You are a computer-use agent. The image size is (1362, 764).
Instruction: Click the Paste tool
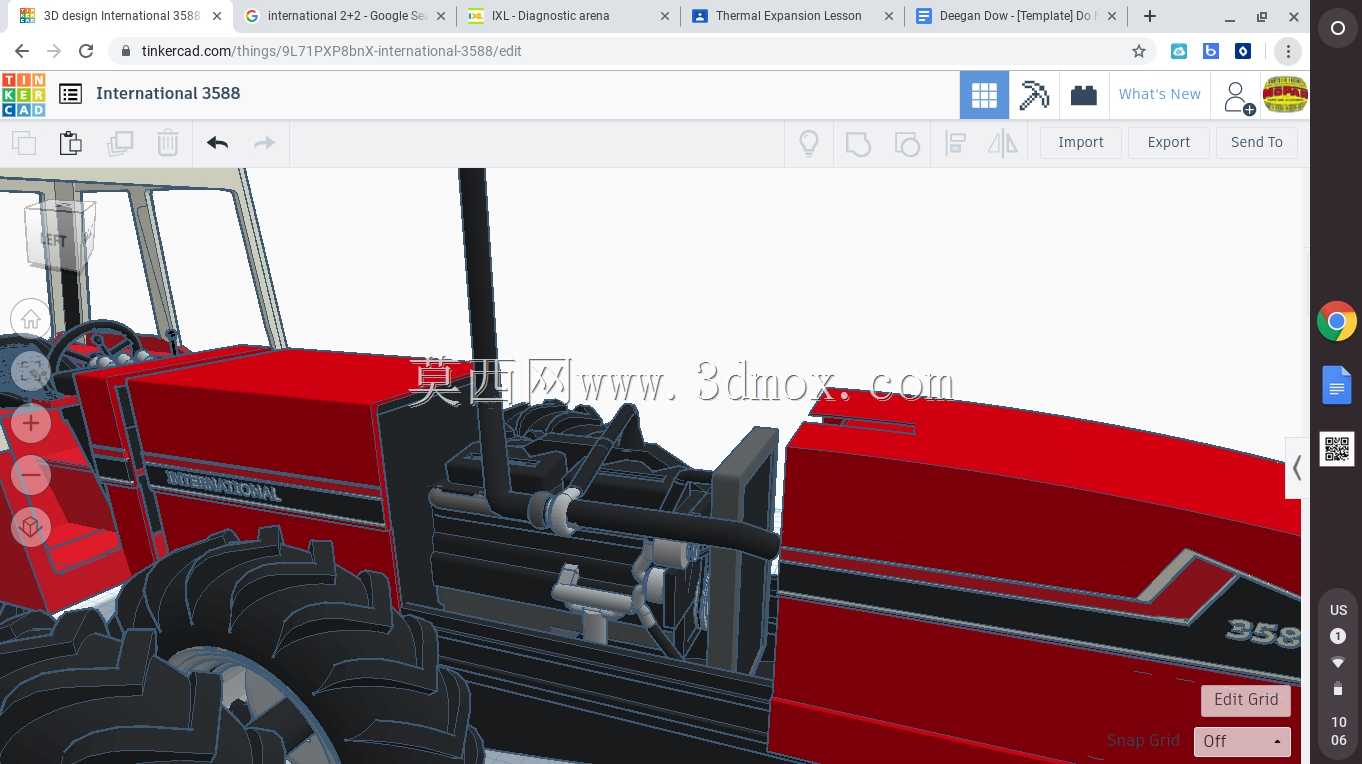point(71,143)
